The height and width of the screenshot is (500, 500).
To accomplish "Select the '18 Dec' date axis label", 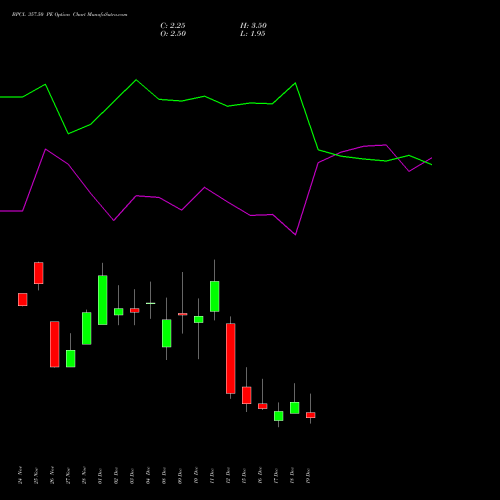I will 292,475.
